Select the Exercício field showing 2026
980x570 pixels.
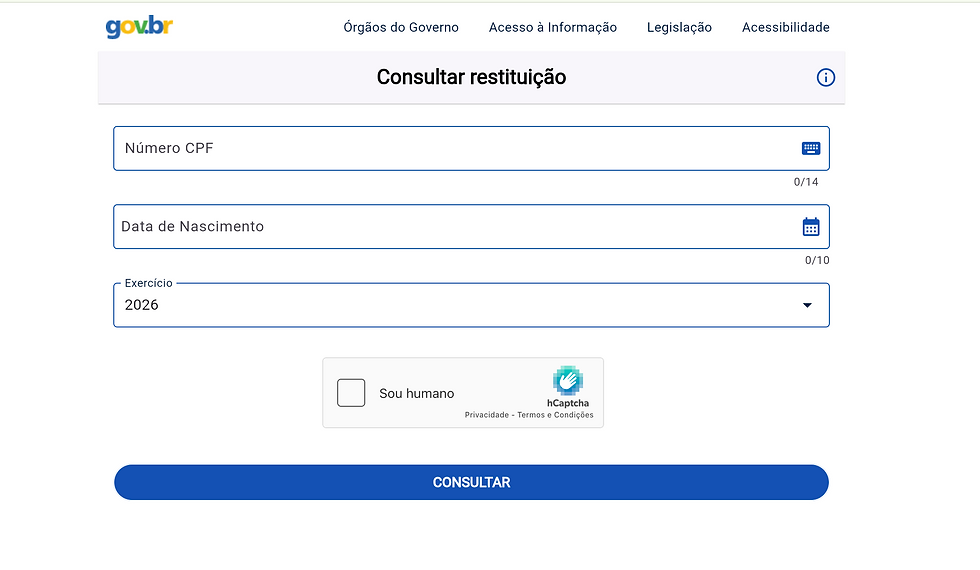[x=471, y=305]
